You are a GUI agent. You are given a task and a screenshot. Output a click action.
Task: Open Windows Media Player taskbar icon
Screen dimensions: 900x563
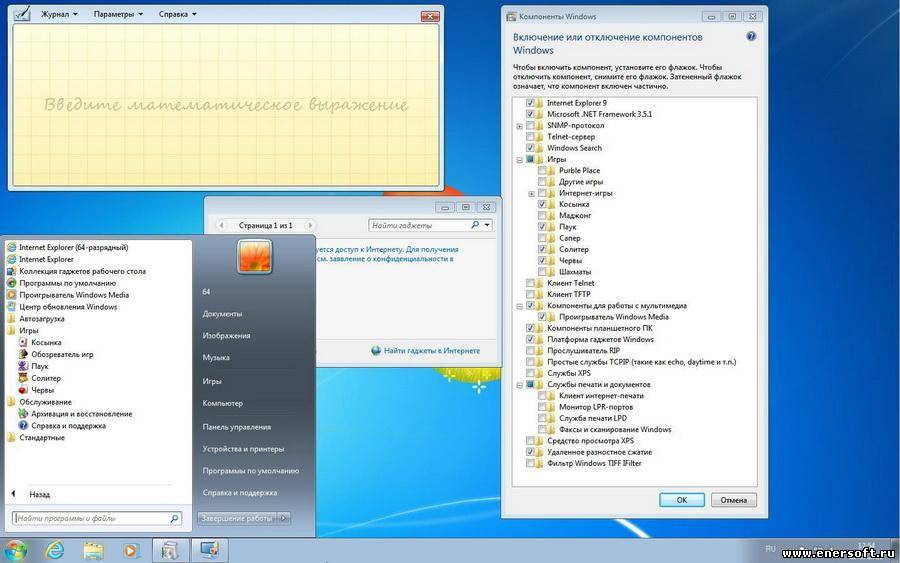pos(131,551)
